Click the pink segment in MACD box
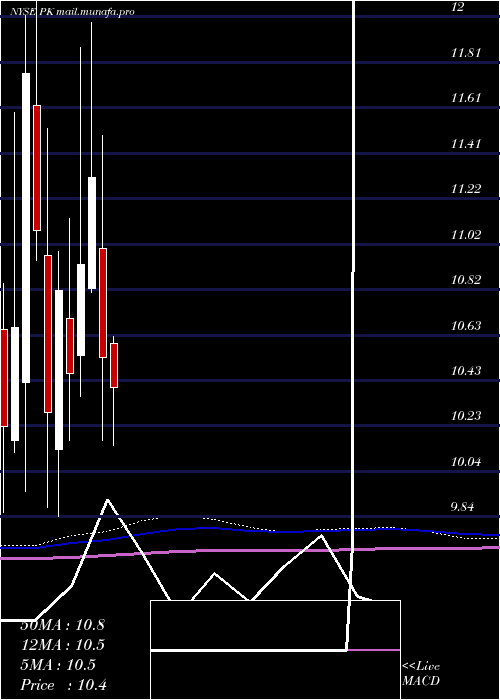The width and height of the screenshot is (500, 700). tap(374, 650)
